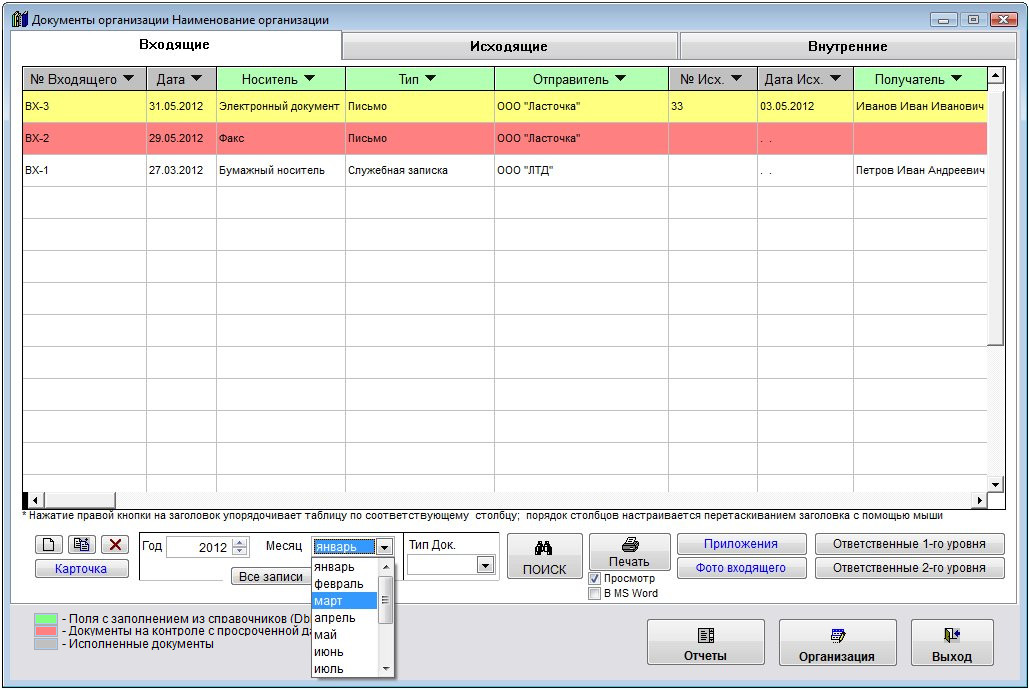The width and height of the screenshot is (1029, 690).
Task: Switch to Исходящие tab
Action: point(509,46)
